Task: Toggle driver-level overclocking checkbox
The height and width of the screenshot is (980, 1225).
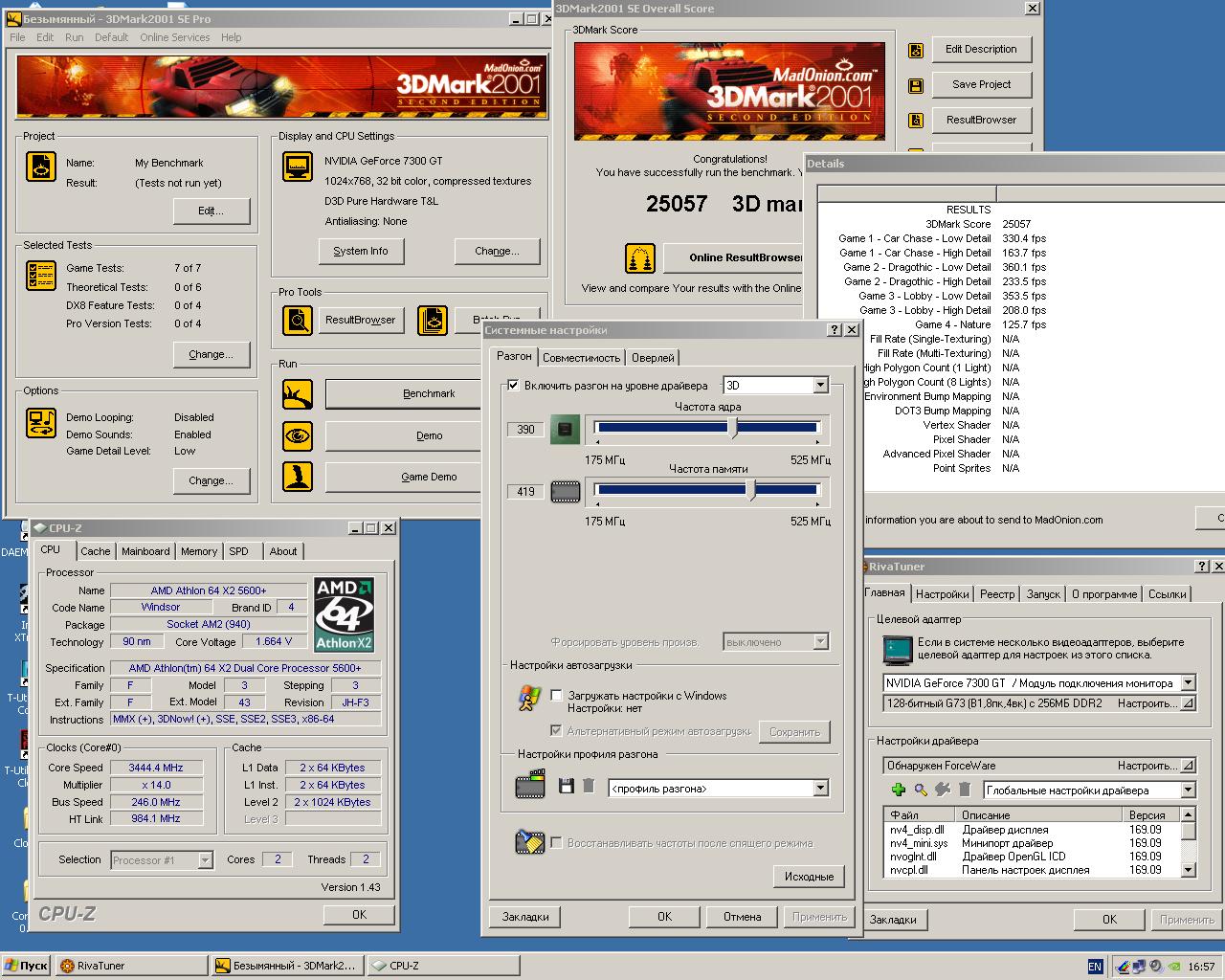Action: (514, 386)
